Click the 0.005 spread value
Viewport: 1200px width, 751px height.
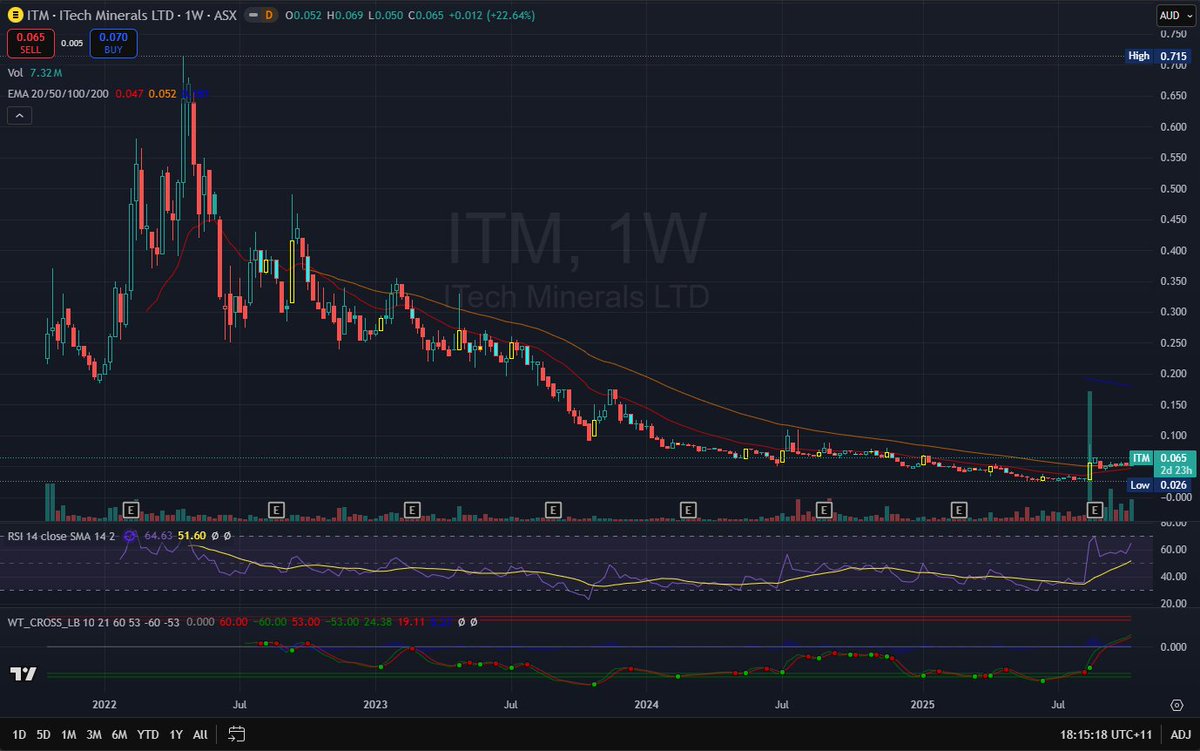(x=72, y=43)
